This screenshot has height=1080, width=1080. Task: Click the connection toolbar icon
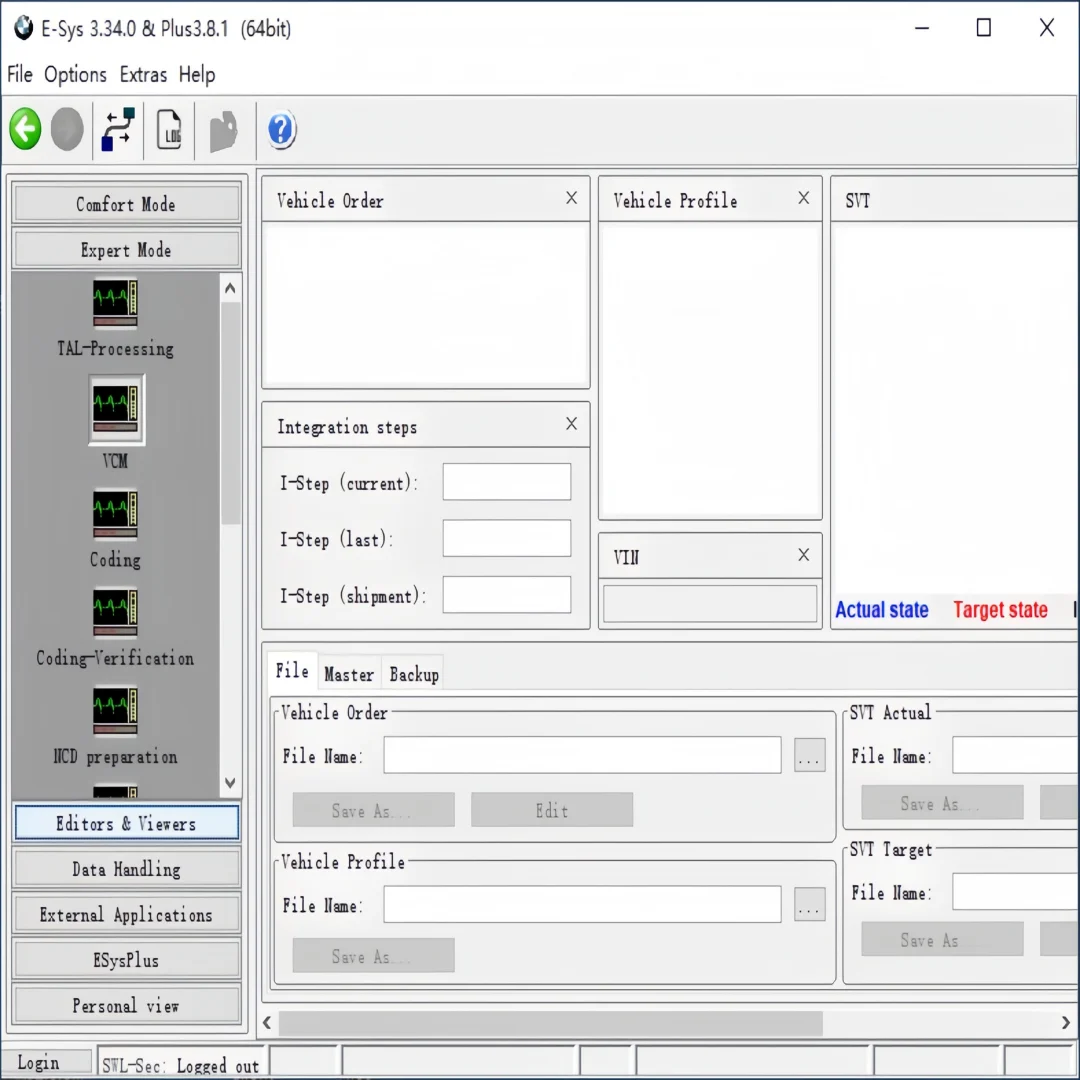pyautogui.click(x=118, y=129)
